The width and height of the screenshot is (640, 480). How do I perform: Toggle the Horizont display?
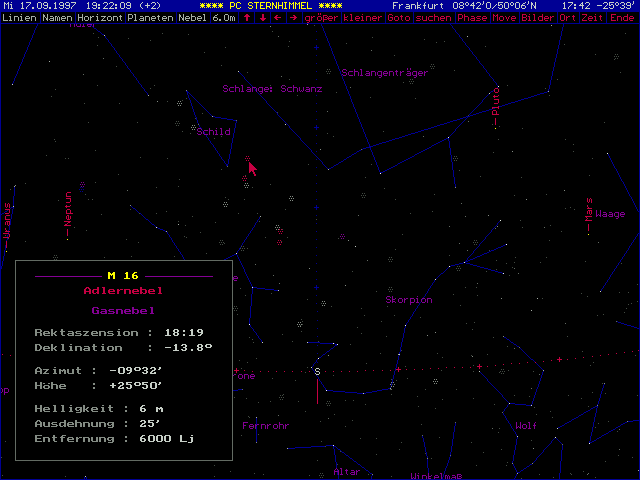click(104, 18)
